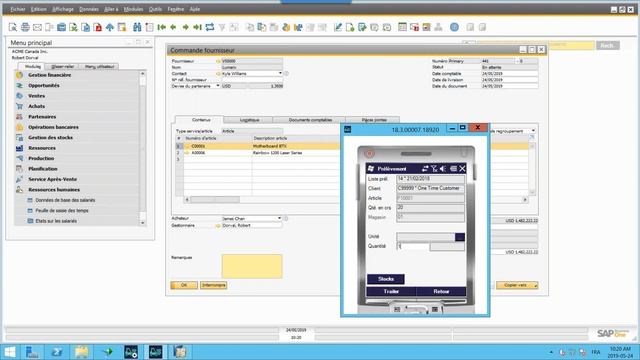Open the Affichage menu
The image size is (640, 360).
tap(63, 9)
